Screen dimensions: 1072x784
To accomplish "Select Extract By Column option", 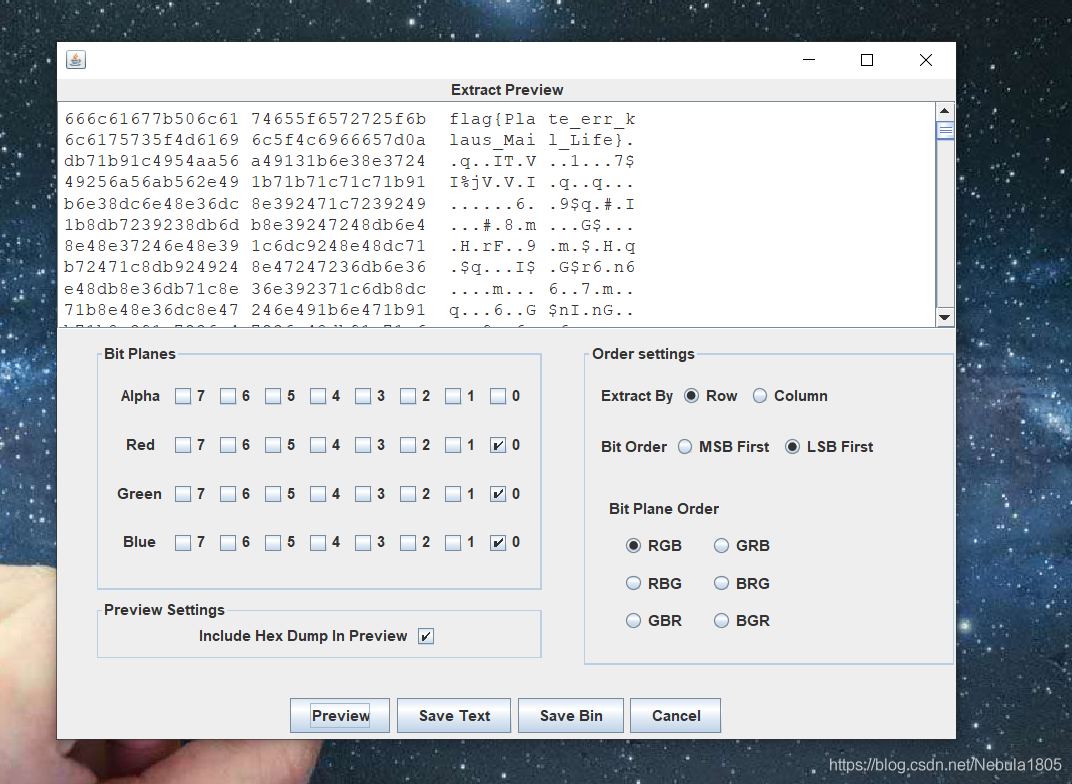I will tap(760, 396).
